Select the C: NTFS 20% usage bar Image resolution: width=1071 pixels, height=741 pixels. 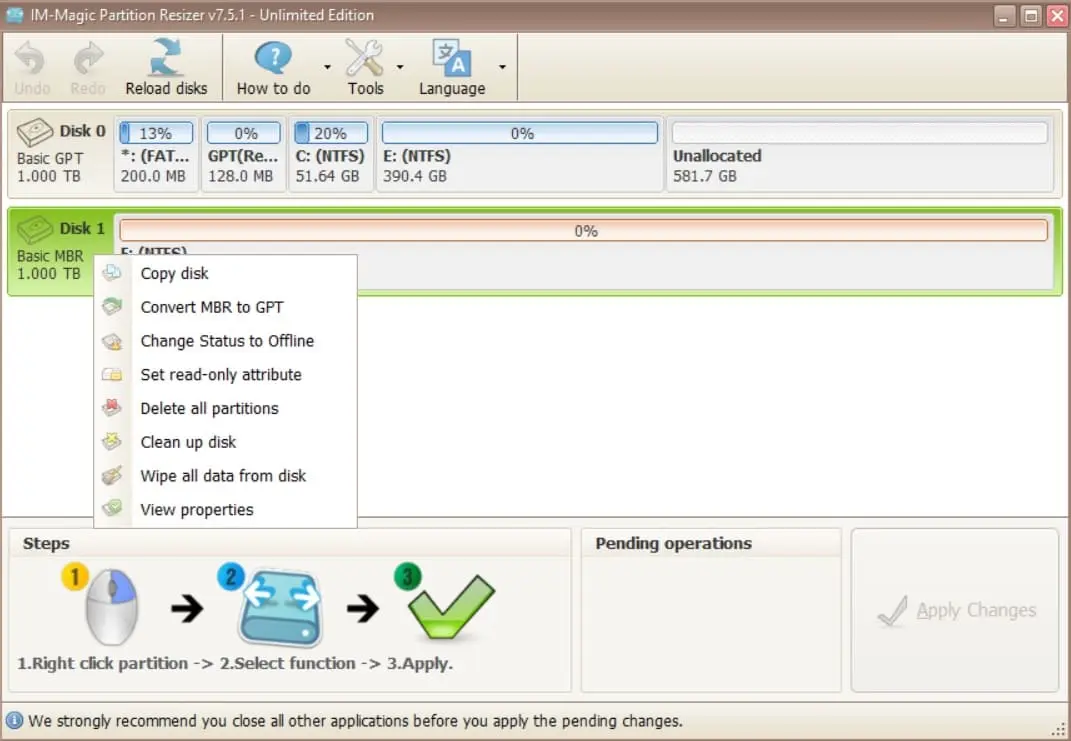[331, 132]
